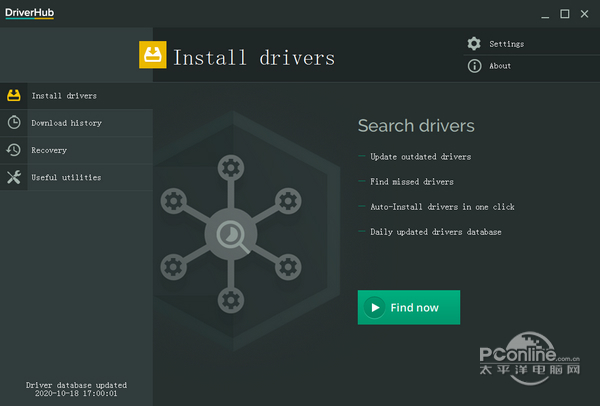Maximize the DriverHub window
Image resolution: width=600 pixels, height=406 pixels.
[x=564, y=14]
